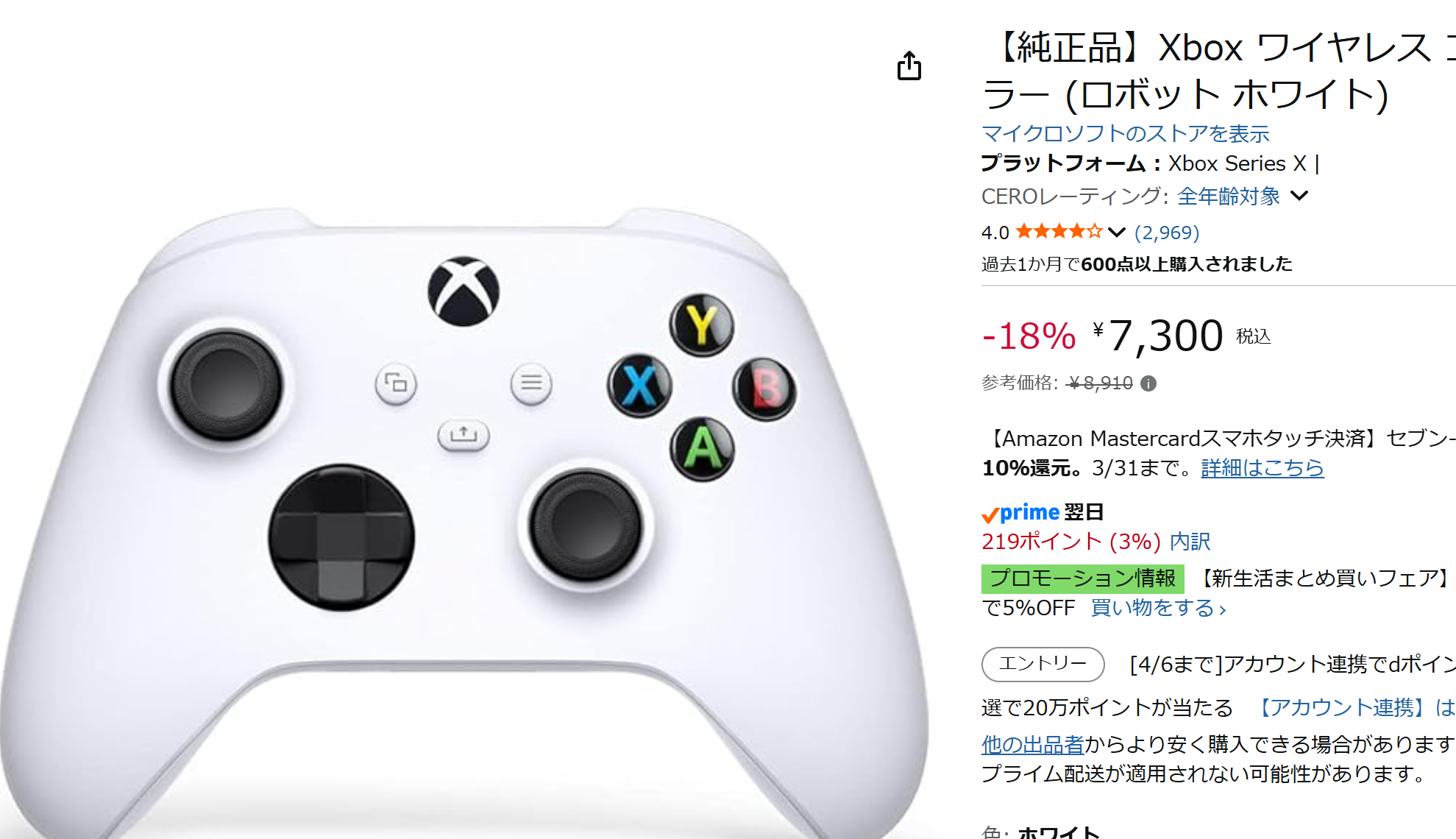Click the 219ポイント points text
This screenshot has height=839, width=1456.
tap(1071, 542)
